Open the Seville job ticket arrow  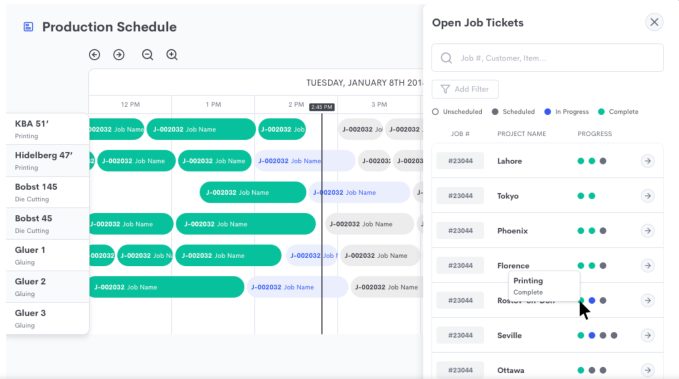pyautogui.click(x=647, y=335)
